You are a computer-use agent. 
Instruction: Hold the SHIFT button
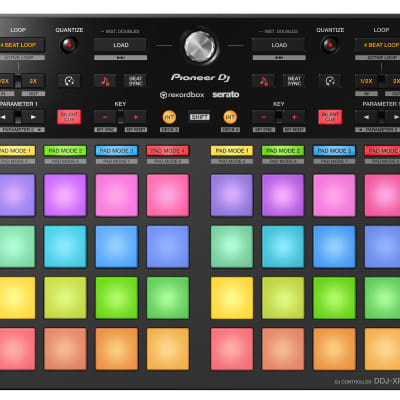click(199, 117)
